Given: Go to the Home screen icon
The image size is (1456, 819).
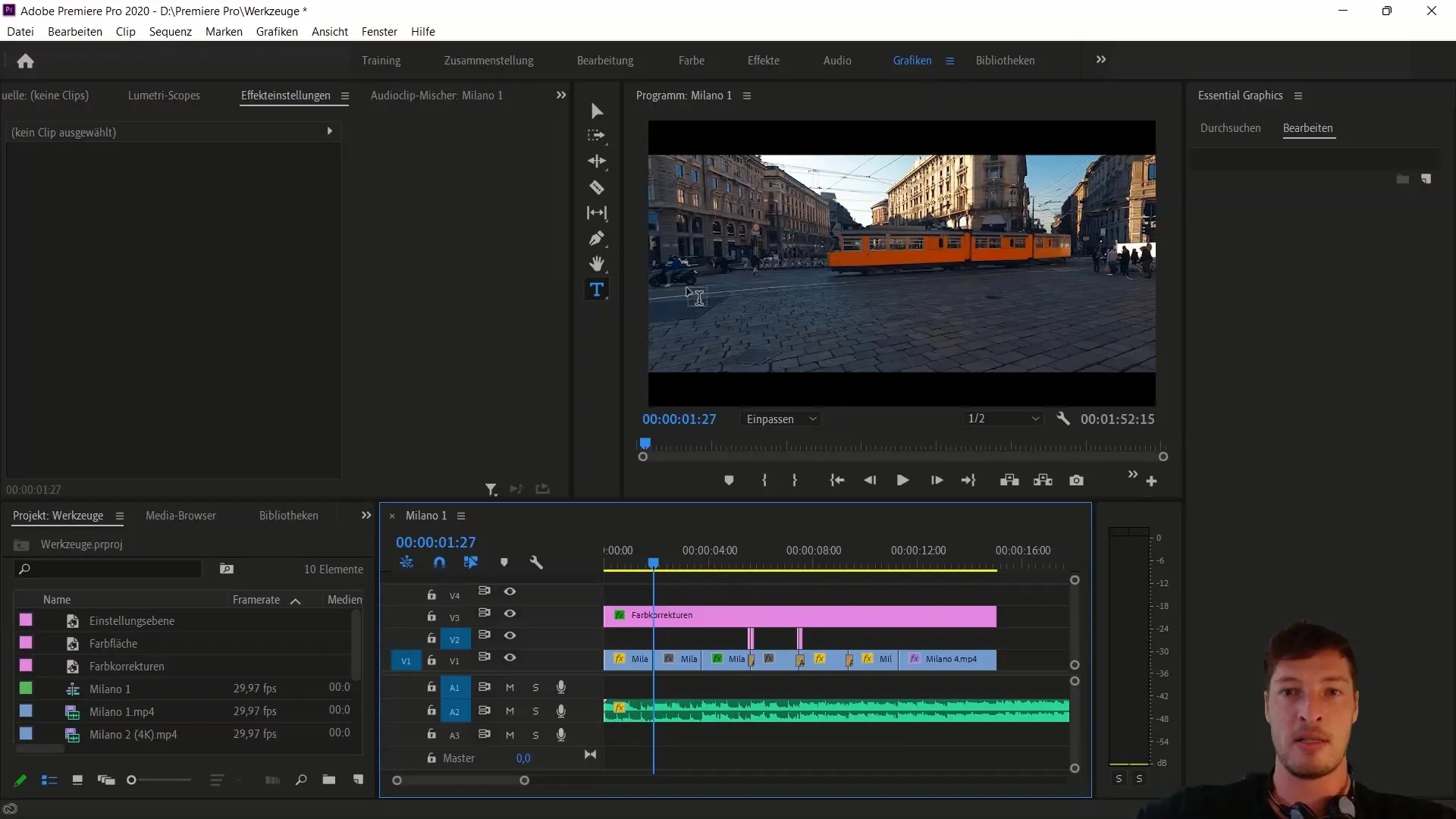Looking at the screenshot, I should click(x=25, y=61).
